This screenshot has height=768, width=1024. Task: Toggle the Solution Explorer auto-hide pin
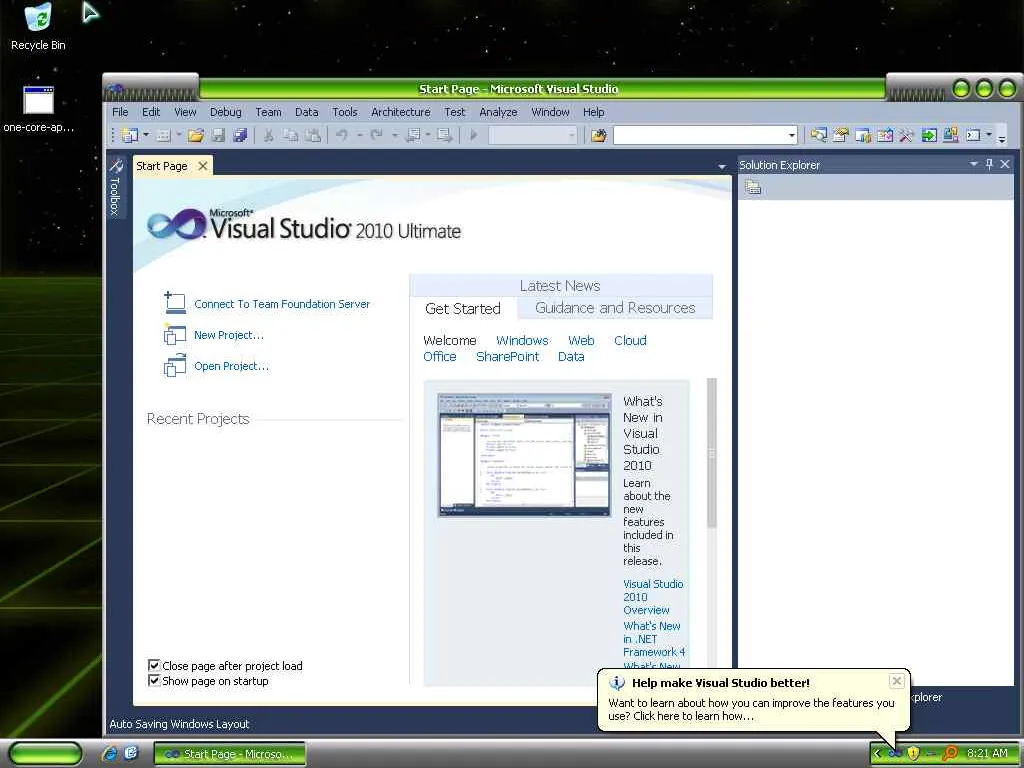point(989,164)
